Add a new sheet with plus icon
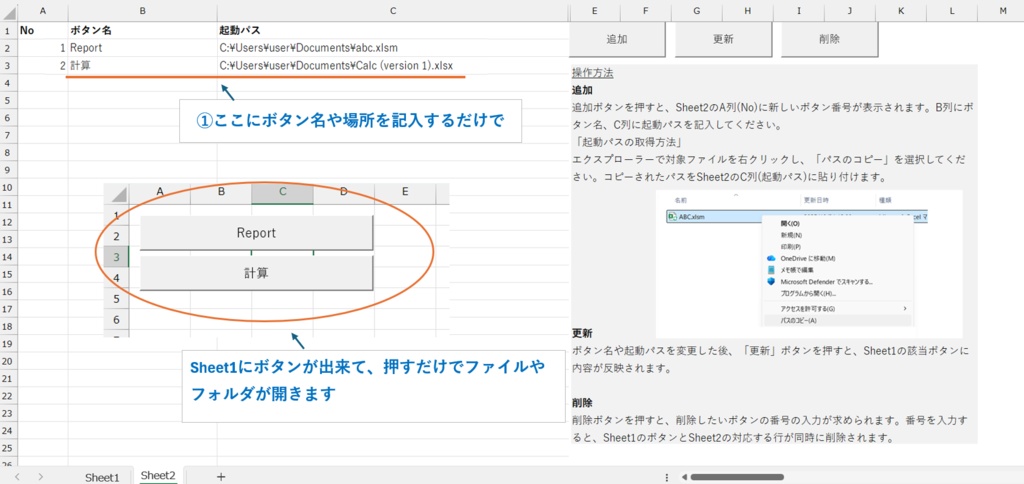The image size is (1024, 484). [x=221, y=477]
